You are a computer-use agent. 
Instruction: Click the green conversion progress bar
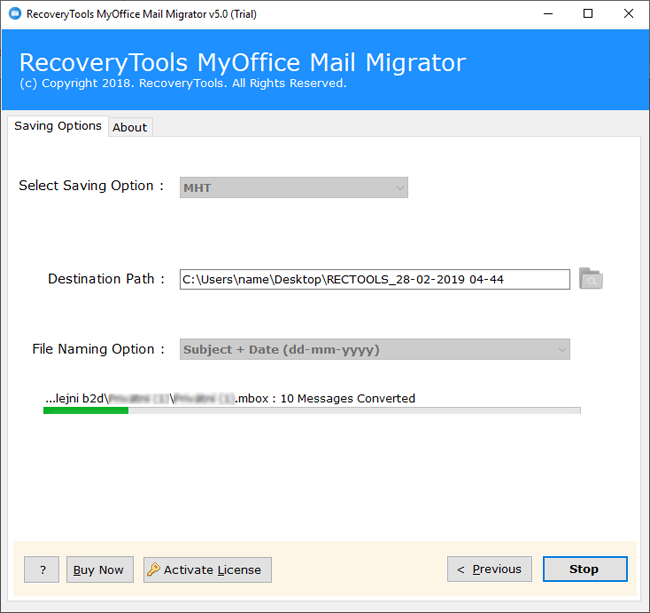point(312,410)
